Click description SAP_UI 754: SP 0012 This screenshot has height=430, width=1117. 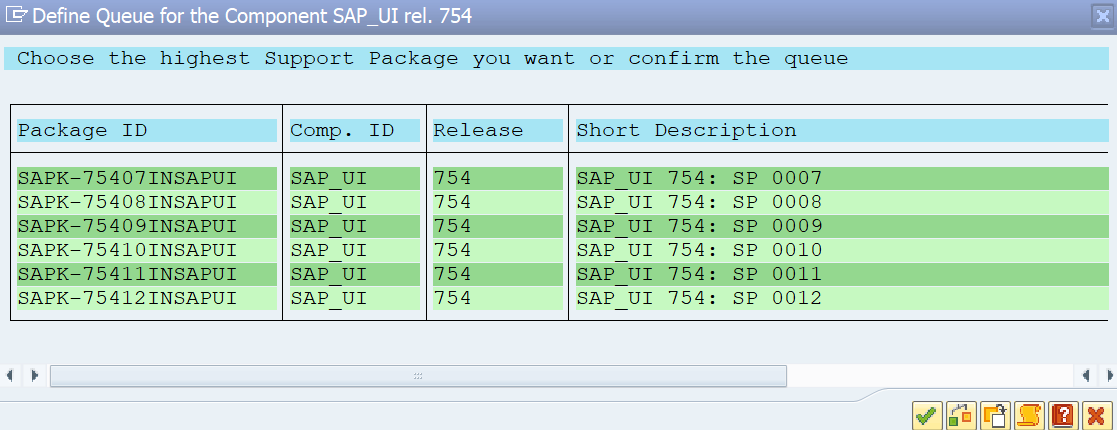point(843,298)
